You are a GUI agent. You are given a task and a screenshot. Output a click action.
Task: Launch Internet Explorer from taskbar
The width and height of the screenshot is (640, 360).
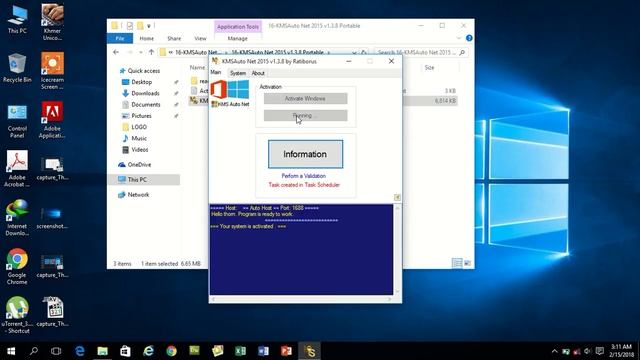tap(148, 351)
